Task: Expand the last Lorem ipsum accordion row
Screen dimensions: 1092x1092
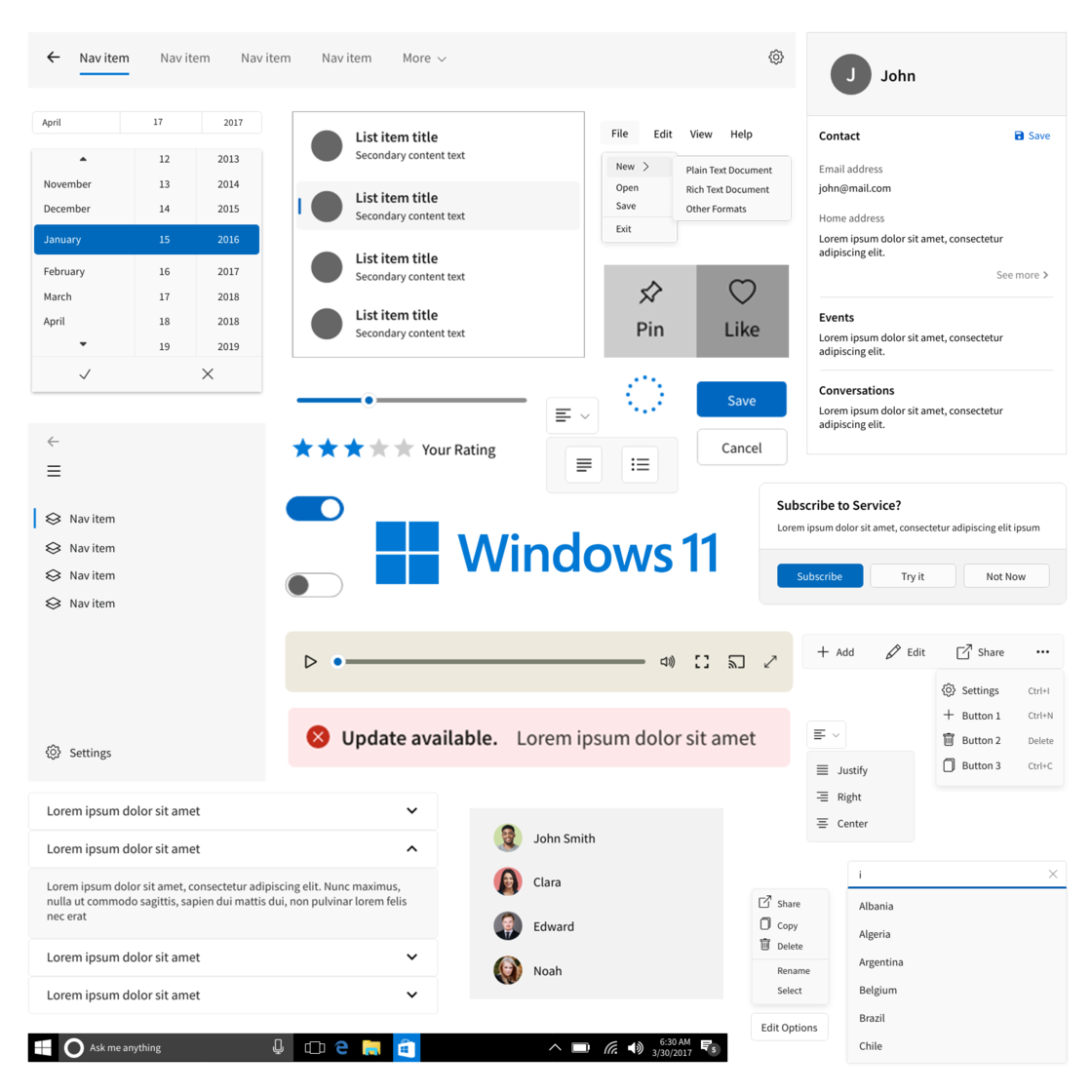Action: click(233, 994)
